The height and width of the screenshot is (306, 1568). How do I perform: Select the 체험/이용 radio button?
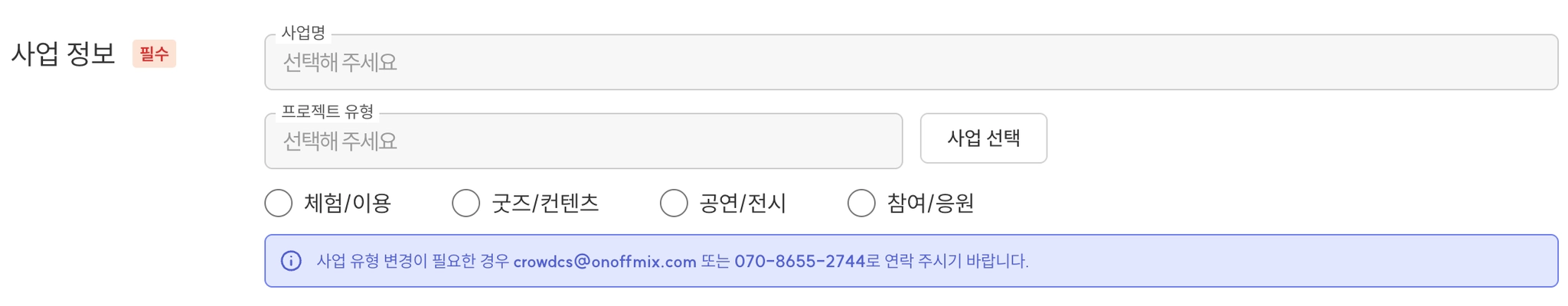tap(279, 203)
